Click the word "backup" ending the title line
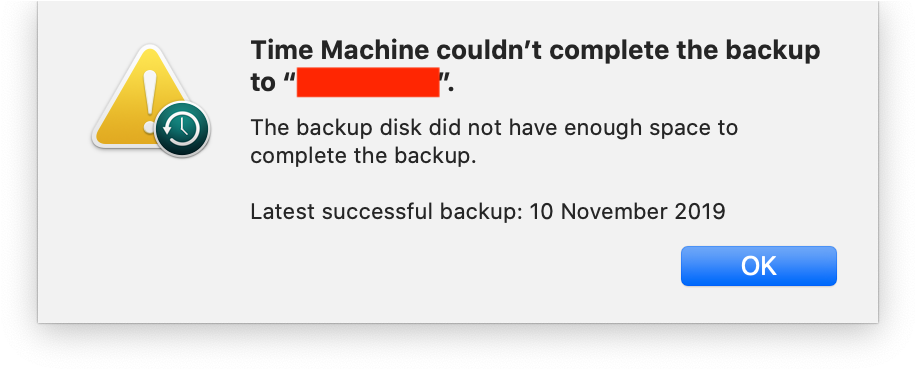The width and height of the screenshot is (915, 369). [x=773, y=53]
